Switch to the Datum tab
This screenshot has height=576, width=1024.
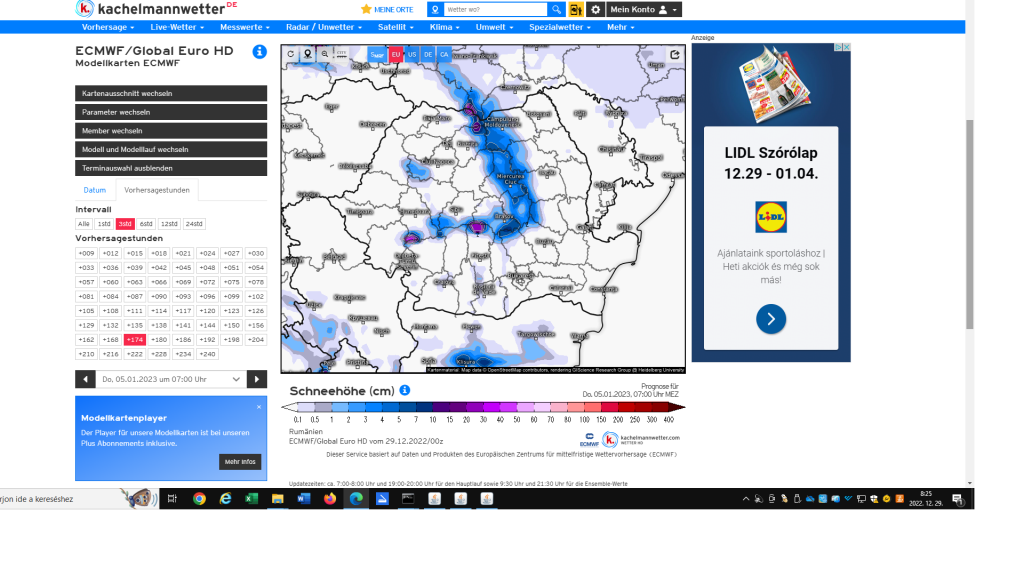(95, 190)
